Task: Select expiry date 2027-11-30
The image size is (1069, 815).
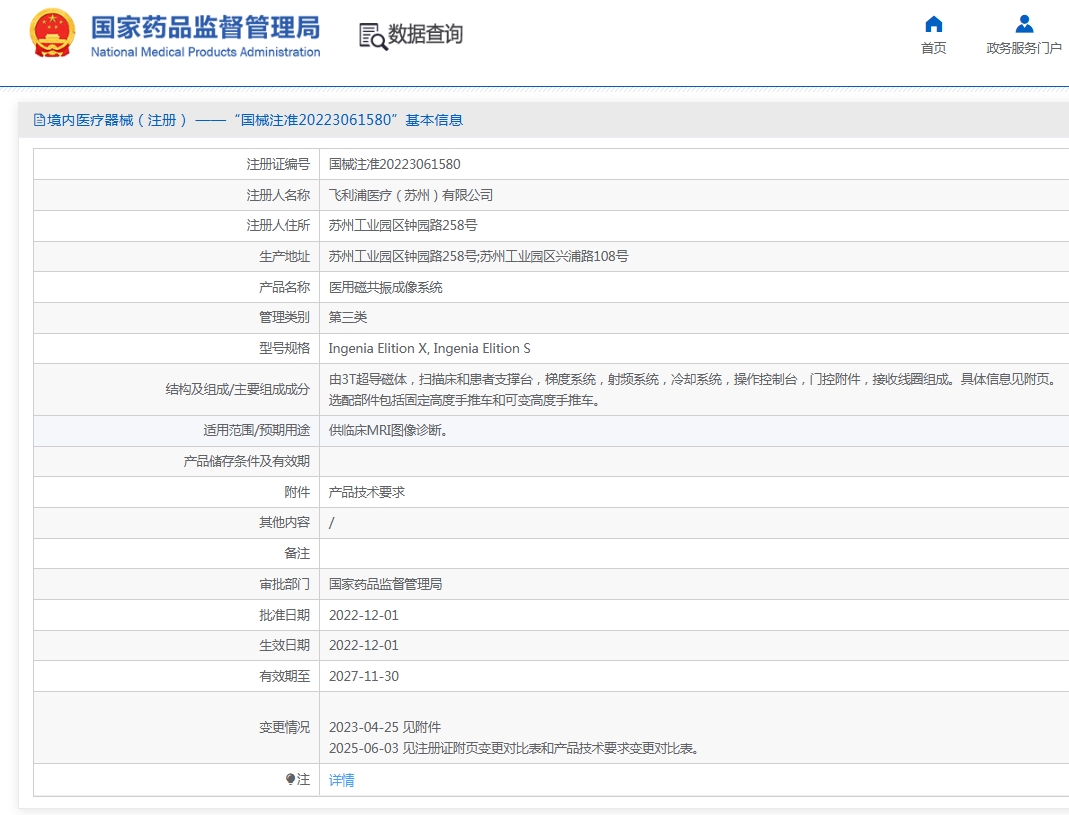Action: (363, 677)
